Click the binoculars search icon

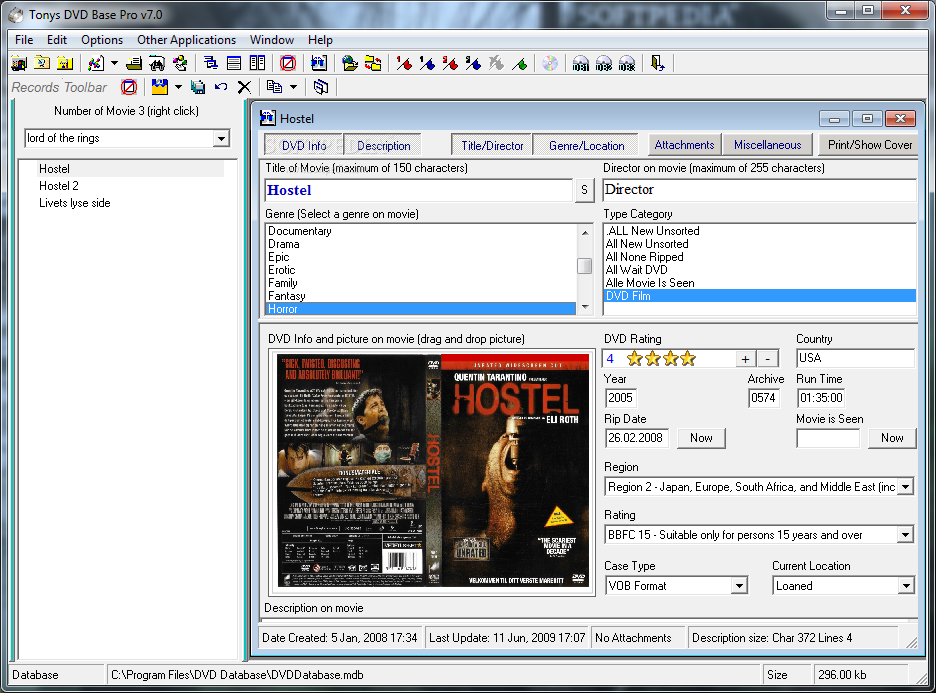coord(157,63)
